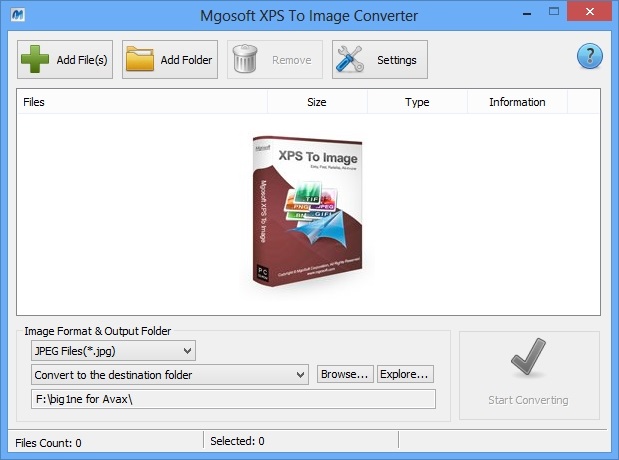Click the Explore... button
The width and height of the screenshot is (619, 460).
(x=405, y=374)
